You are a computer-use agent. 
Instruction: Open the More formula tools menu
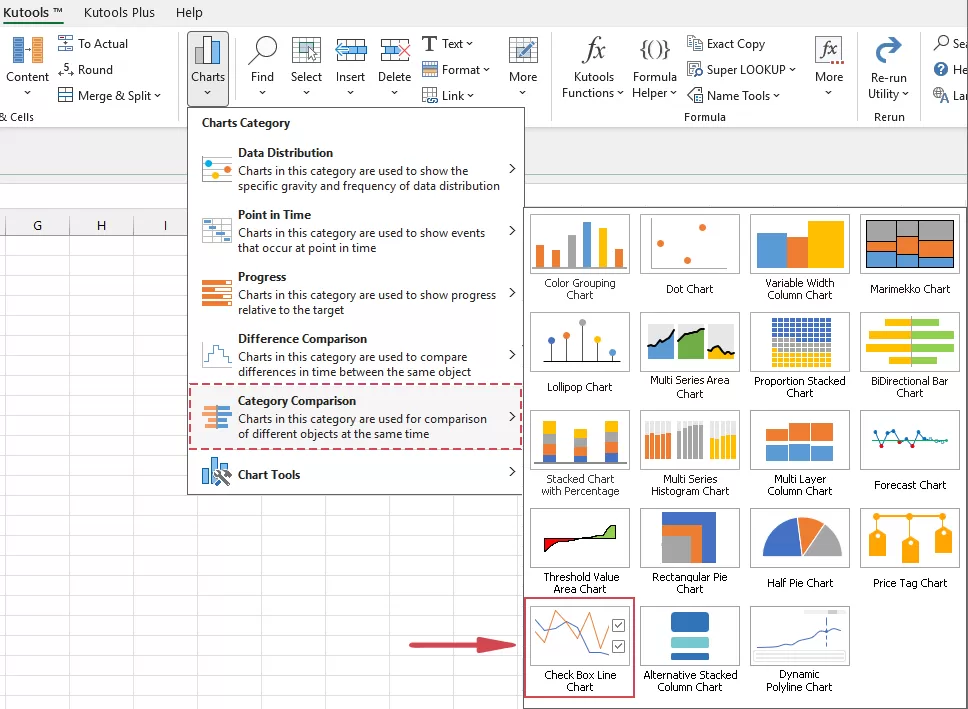coord(828,67)
